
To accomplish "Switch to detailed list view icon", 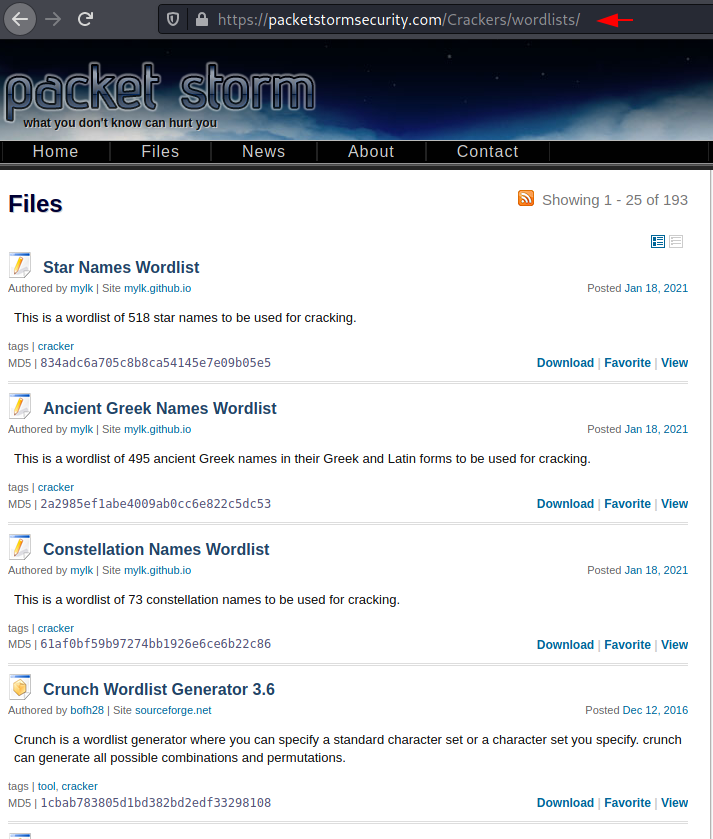I will tap(658, 241).
